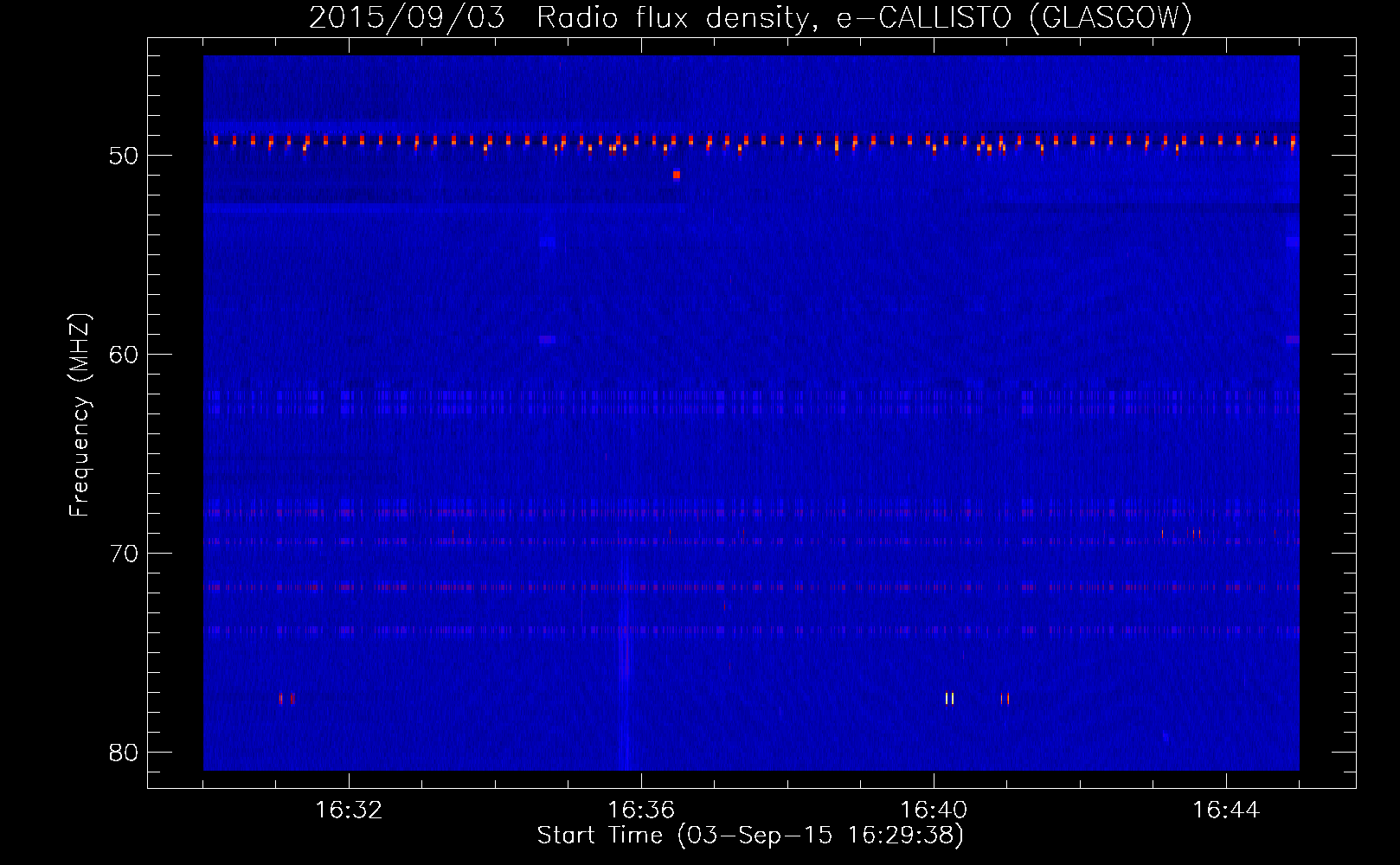Click the plot title mentioning e-CALLISTO (GLASGOW)

tap(749, 17)
